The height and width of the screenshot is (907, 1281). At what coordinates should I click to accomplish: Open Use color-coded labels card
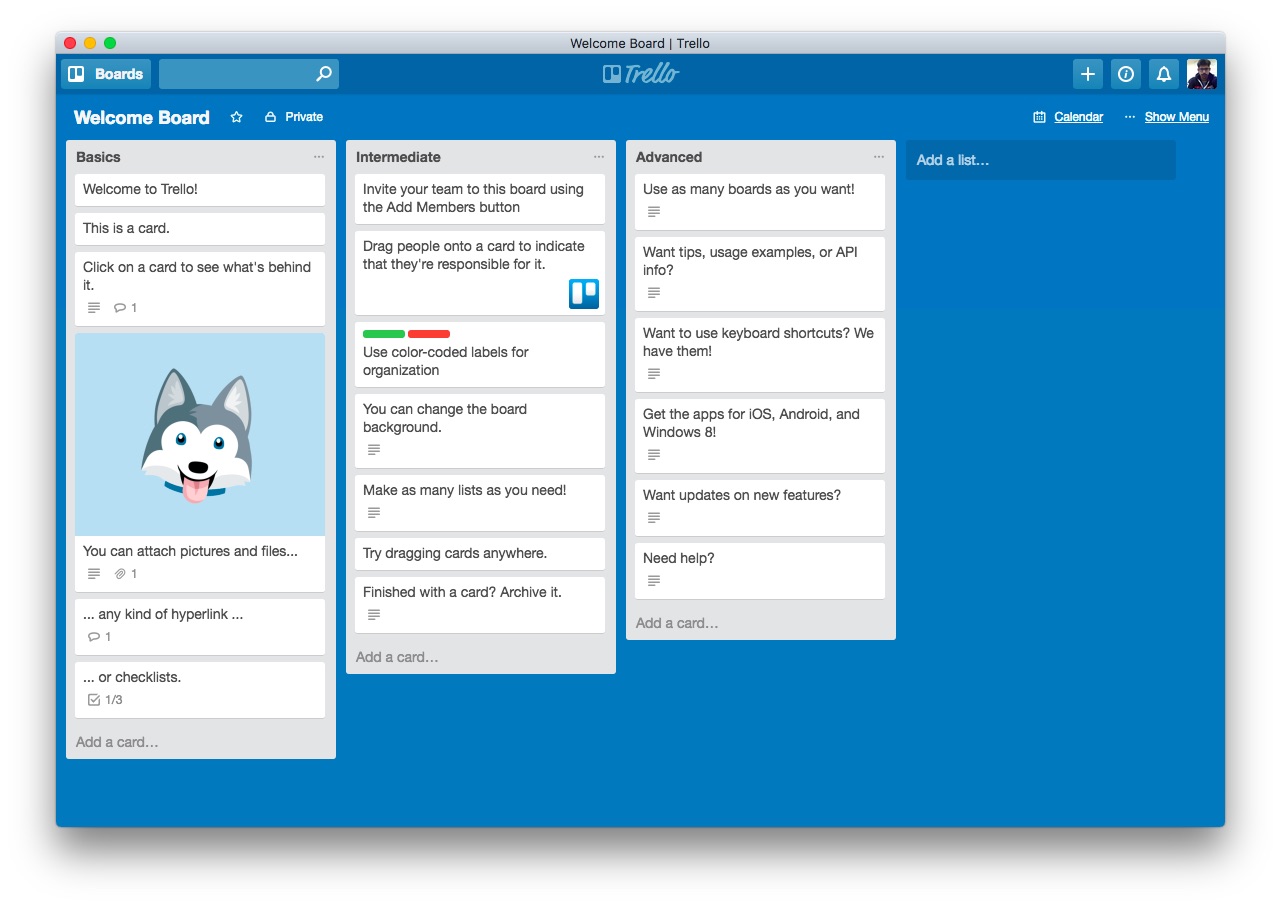click(480, 355)
